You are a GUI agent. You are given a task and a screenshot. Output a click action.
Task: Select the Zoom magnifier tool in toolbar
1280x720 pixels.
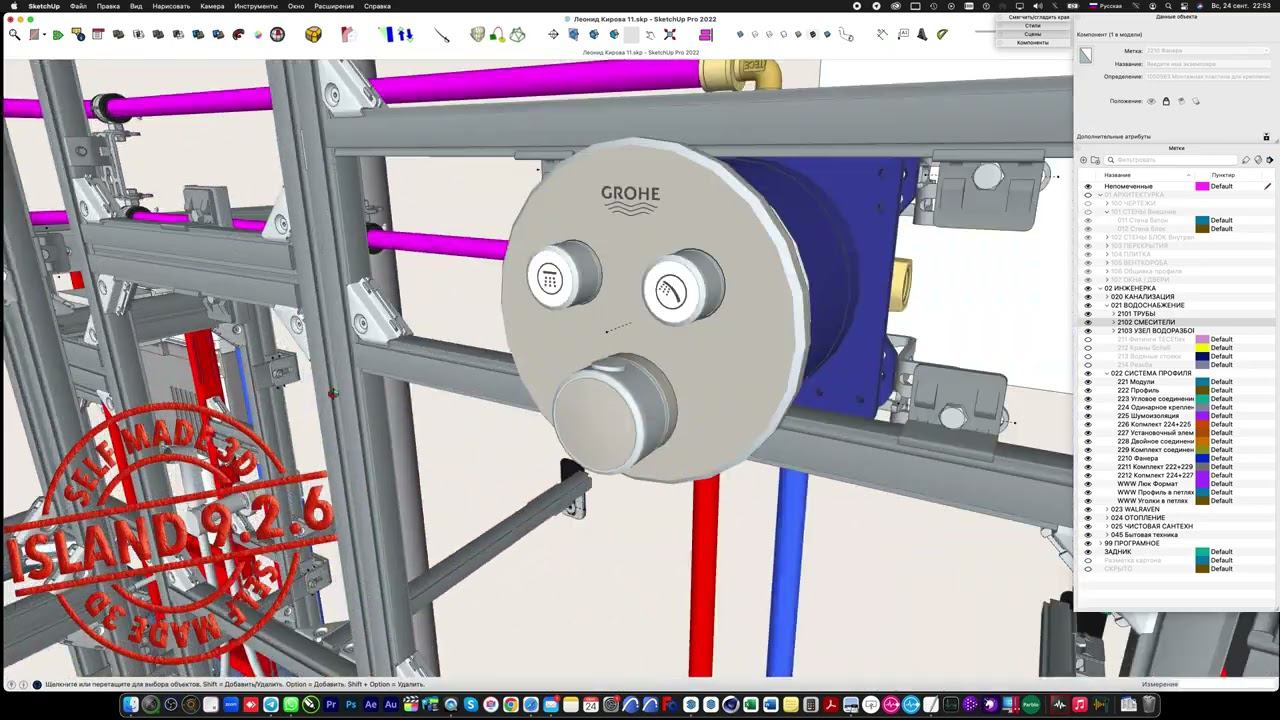(x=14, y=35)
